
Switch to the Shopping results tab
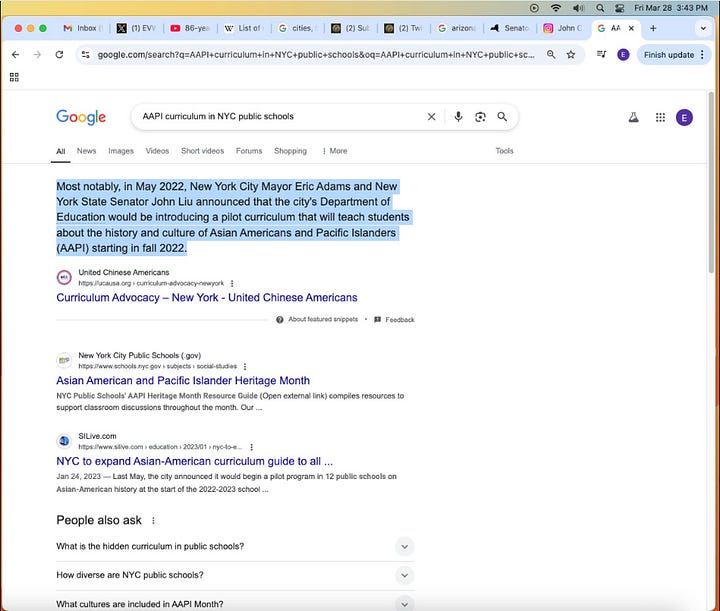(290, 151)
